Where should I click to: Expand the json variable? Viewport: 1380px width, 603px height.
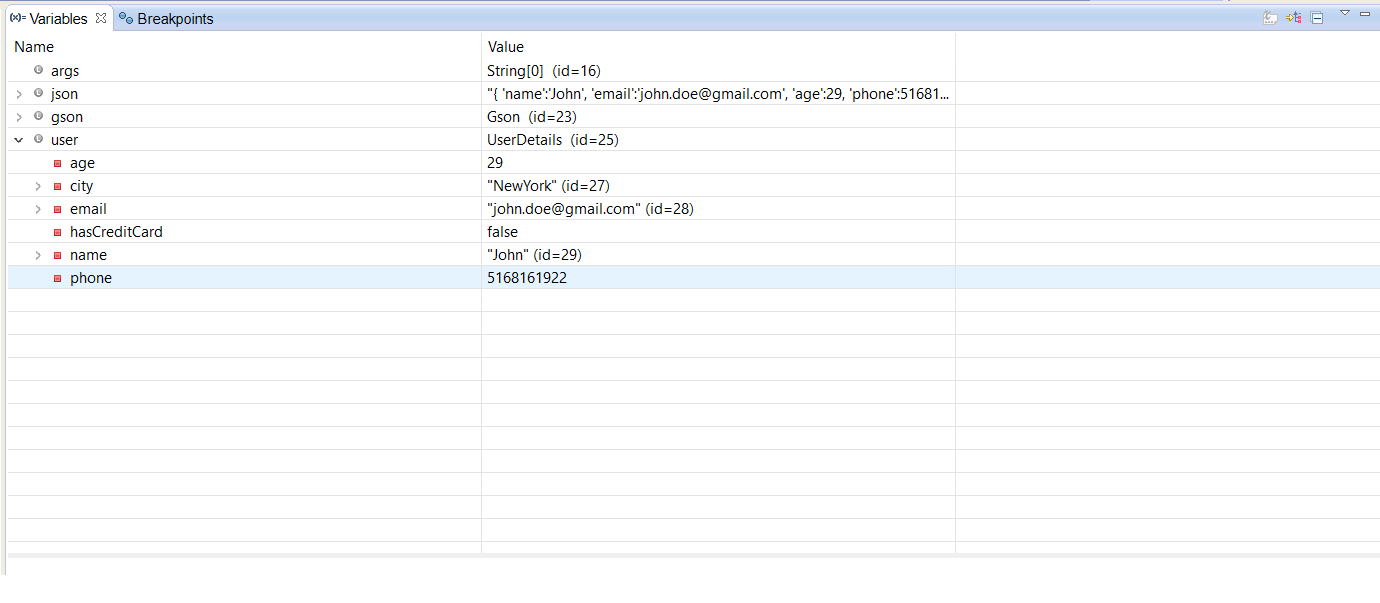click(18, 93)
